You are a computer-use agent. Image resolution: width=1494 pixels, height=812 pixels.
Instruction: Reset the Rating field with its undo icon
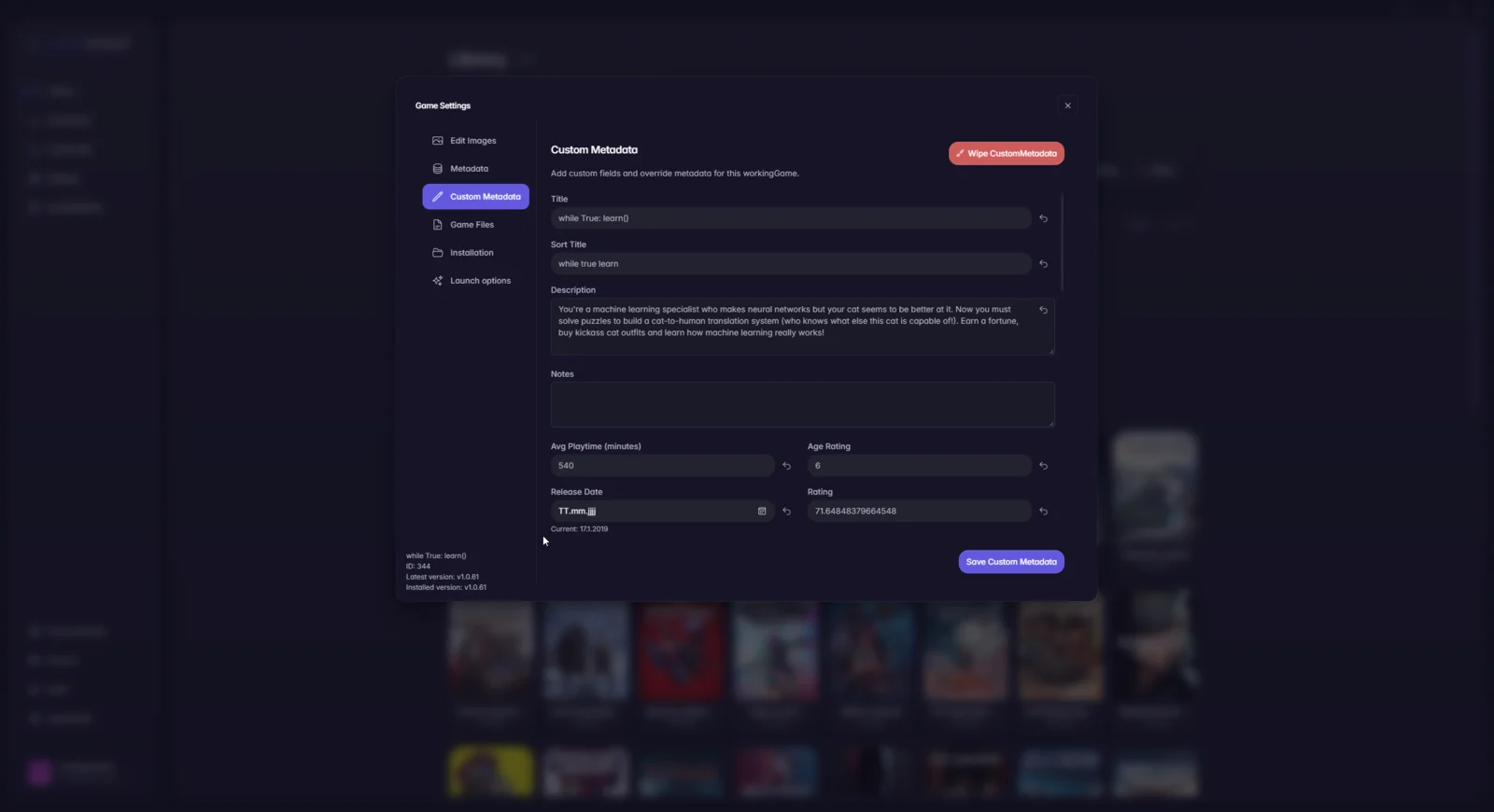pos(1043,511)
